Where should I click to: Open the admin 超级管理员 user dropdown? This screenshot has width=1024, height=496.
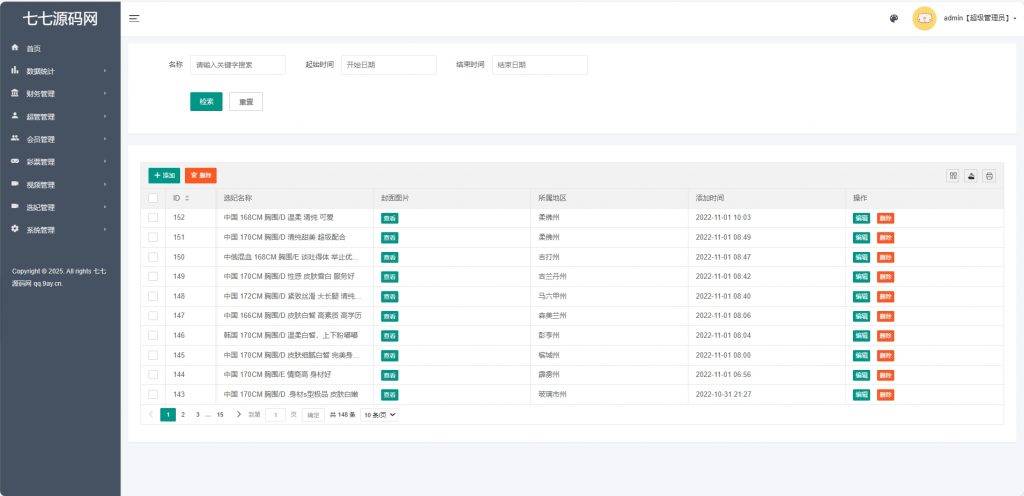click(x=980, y=19)
